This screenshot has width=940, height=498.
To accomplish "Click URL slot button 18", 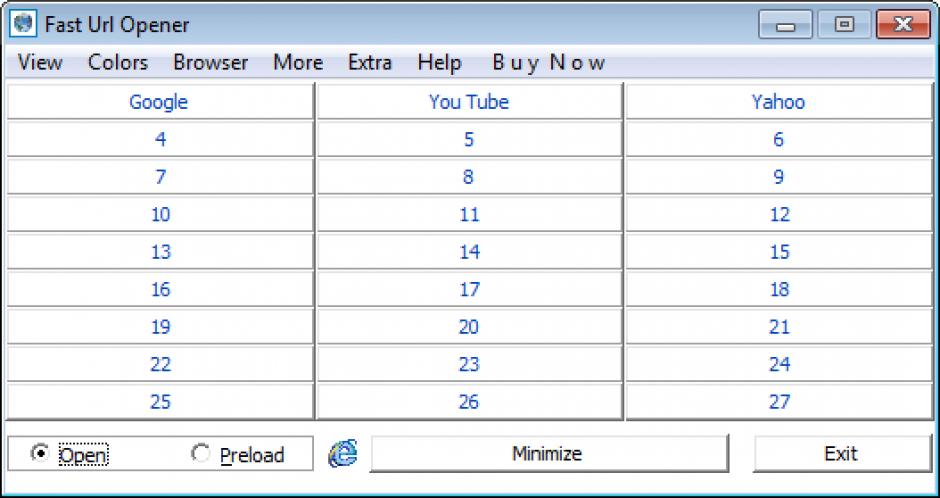I will 779,289.
